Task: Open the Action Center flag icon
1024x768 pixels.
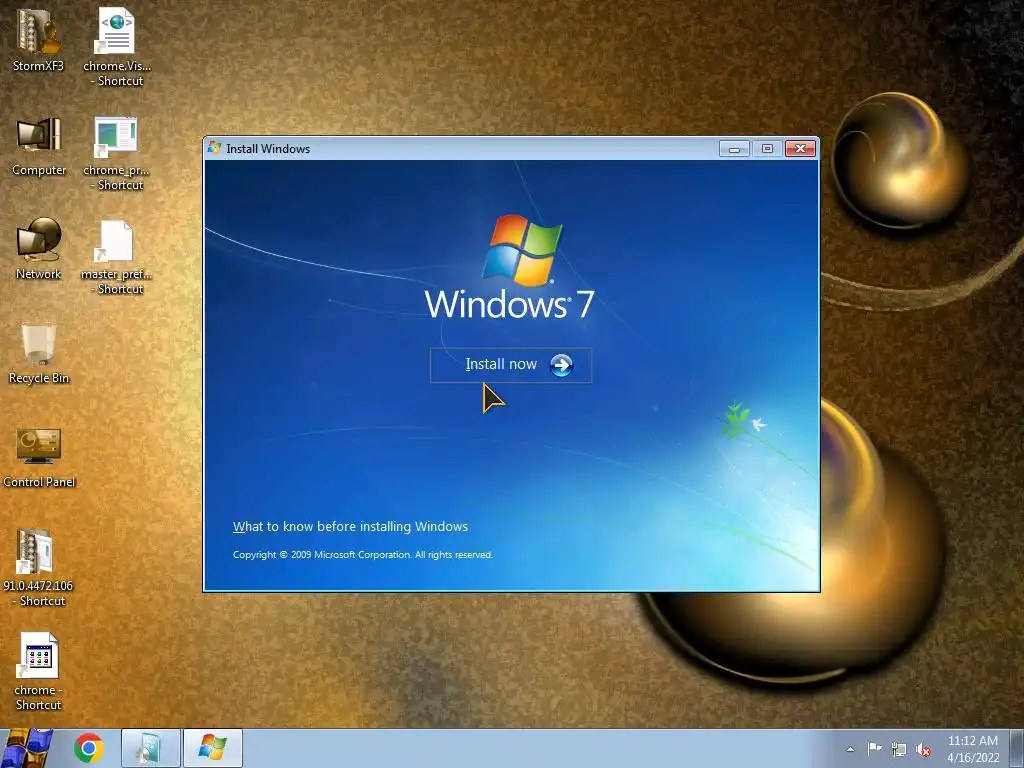Action: point(874,748)
